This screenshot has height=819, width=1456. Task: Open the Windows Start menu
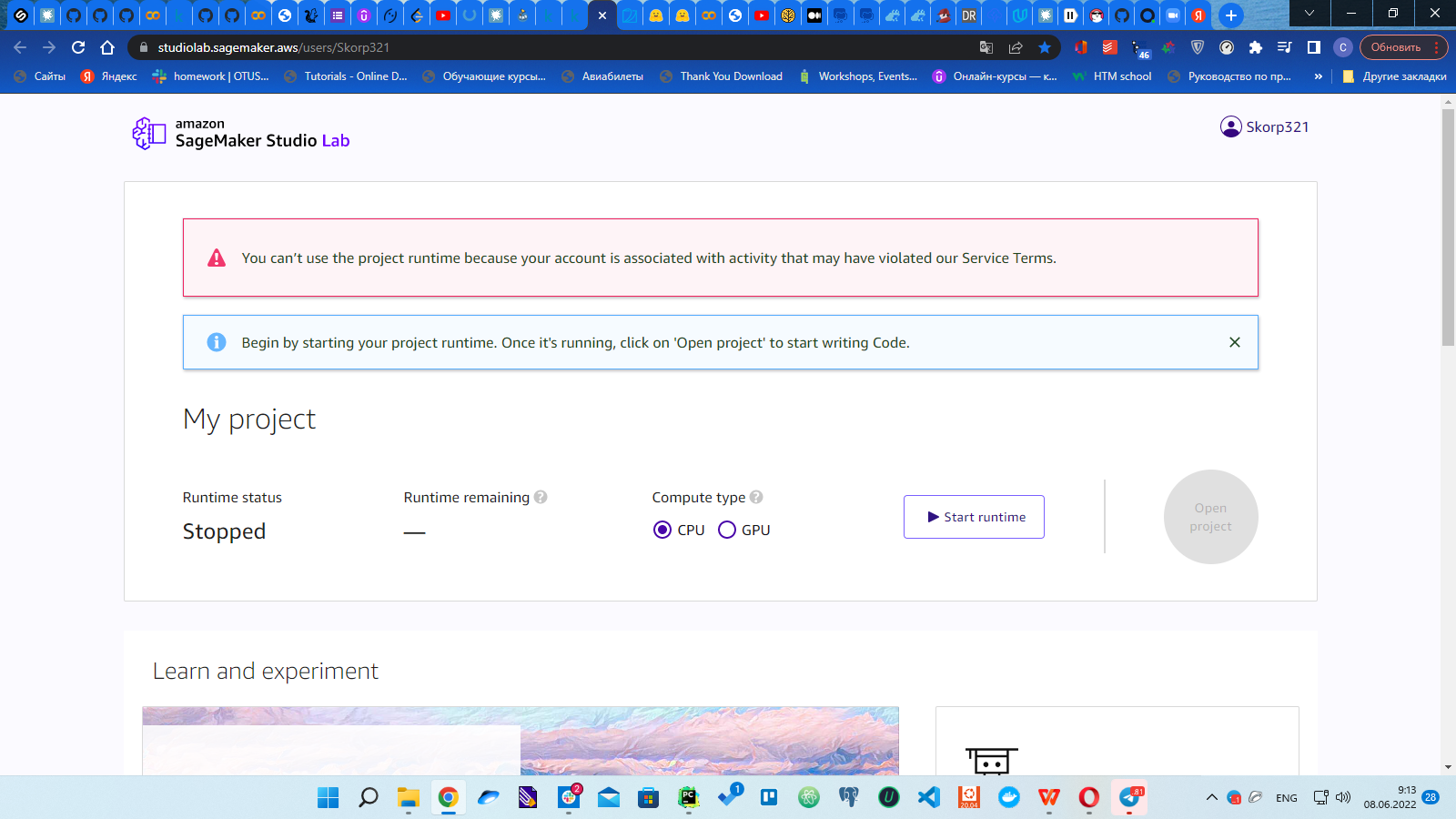[328, 797]
